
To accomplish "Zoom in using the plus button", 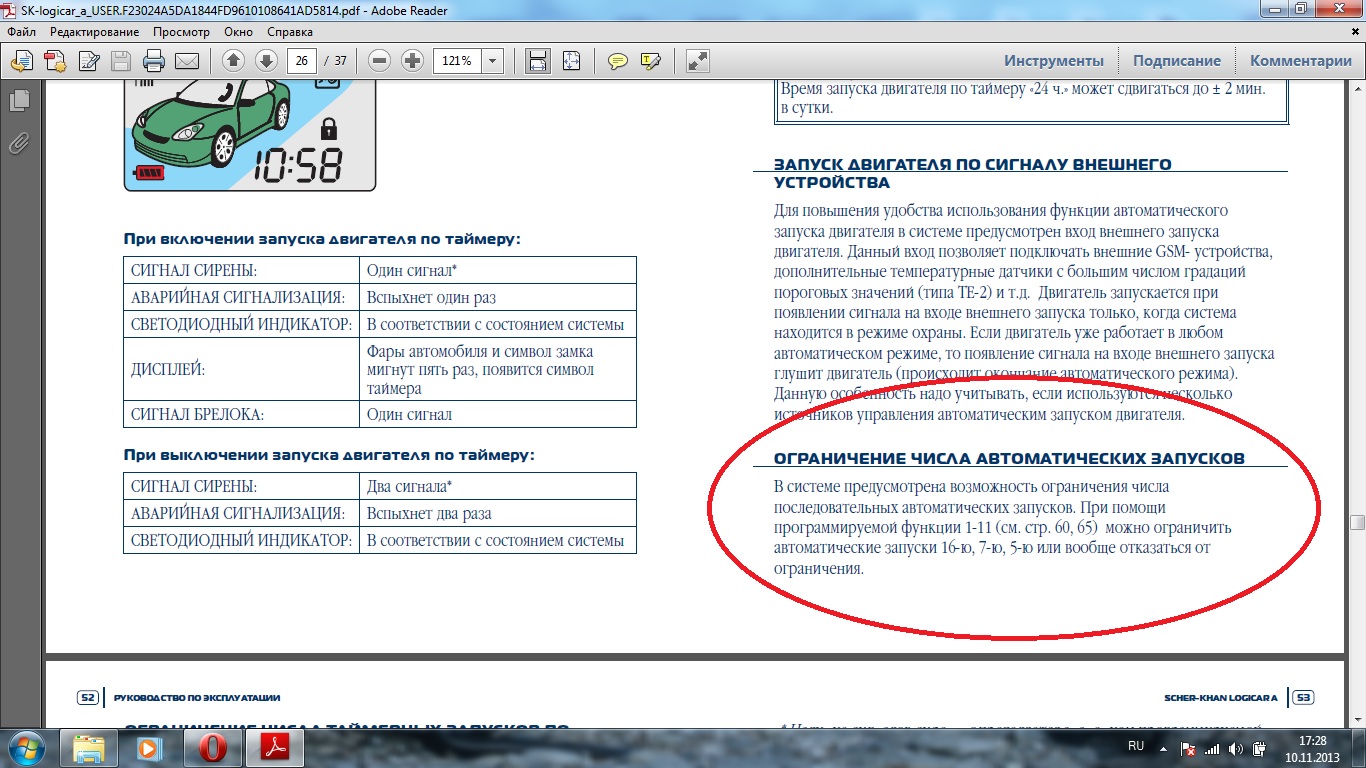I will [412, 61].
